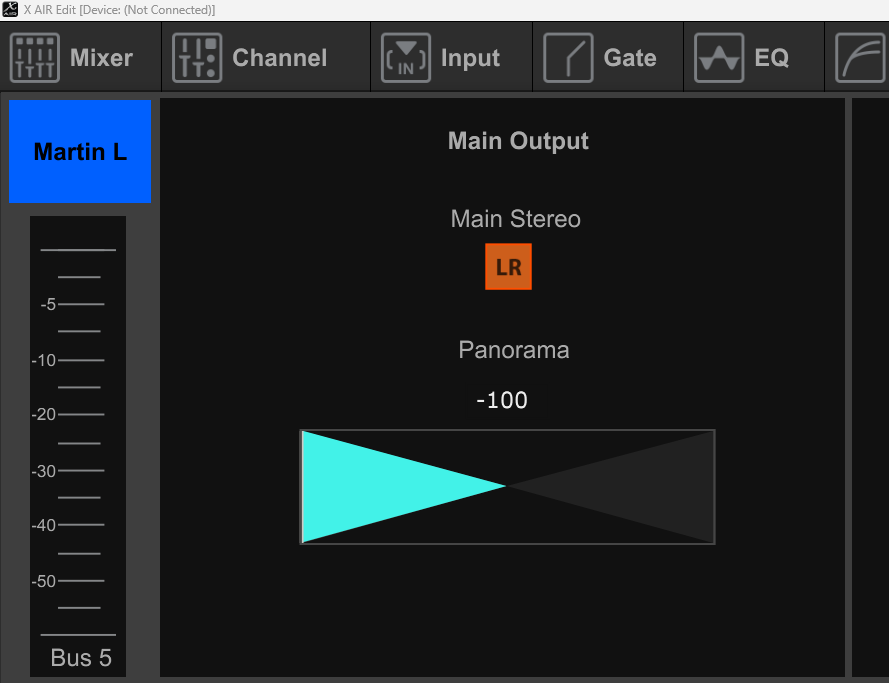Click the compressor curve icon after EQ
Image resolution: width=889 pixels, height=683 pixels.
click(860, 58)
